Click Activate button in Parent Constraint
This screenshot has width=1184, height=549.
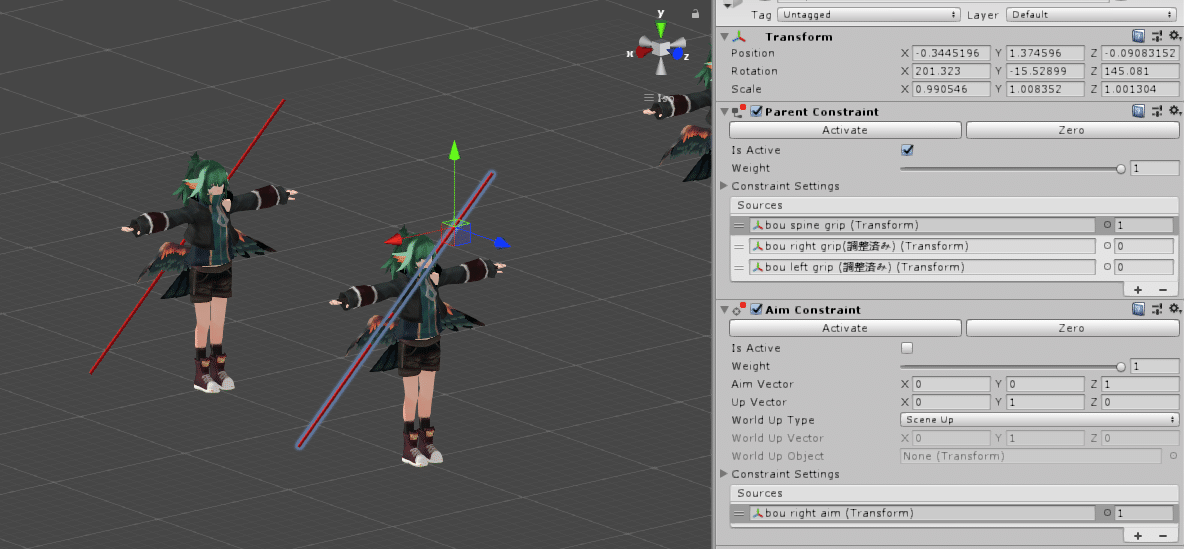pyautogui.click(x=845, y=130)
